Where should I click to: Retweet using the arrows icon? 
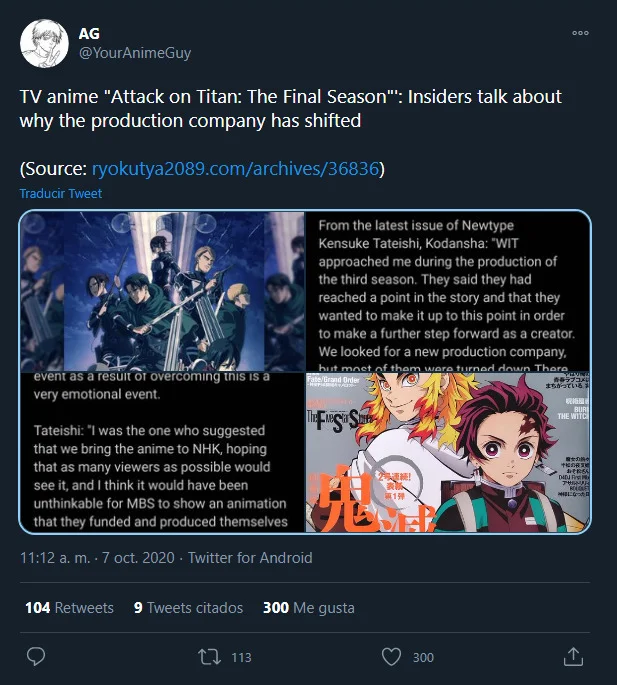pos(209,657)
